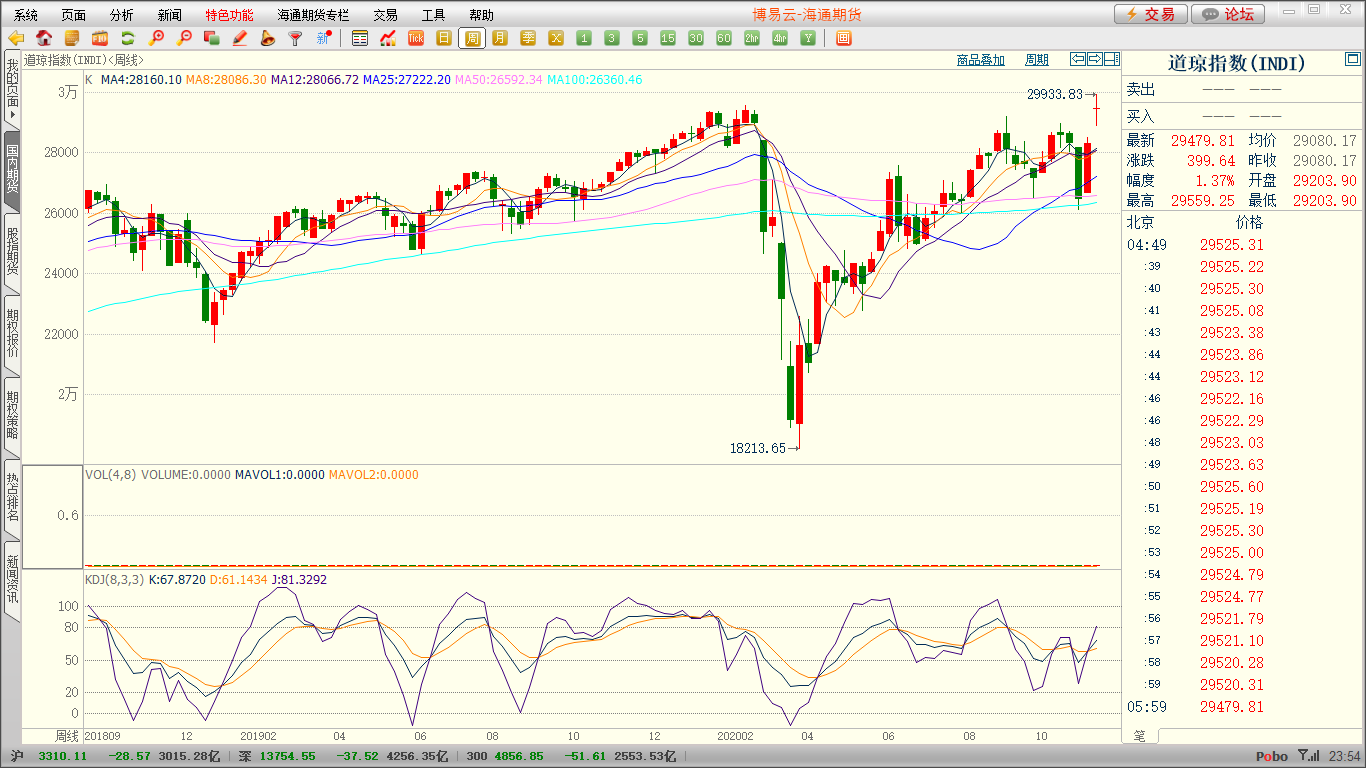Click the 新 news icon
Image resolution: width=1366 pixels, height=768 pixels.
323,38
